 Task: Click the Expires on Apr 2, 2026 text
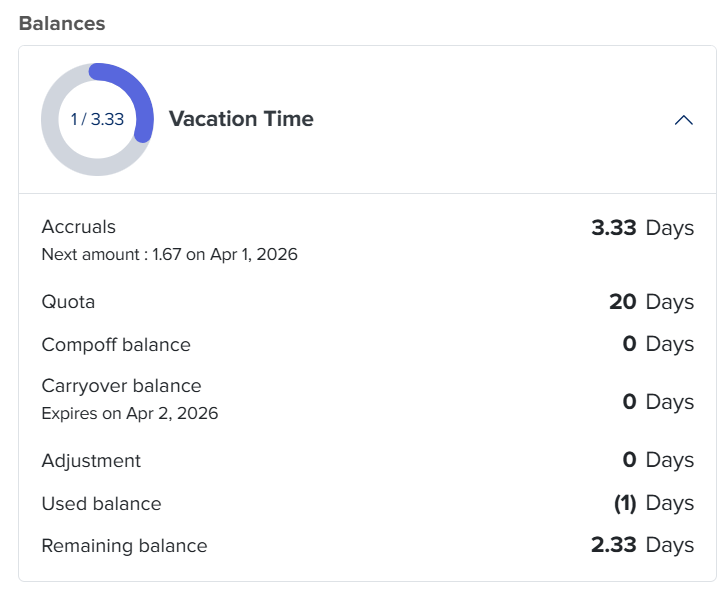tap(129, 412)
